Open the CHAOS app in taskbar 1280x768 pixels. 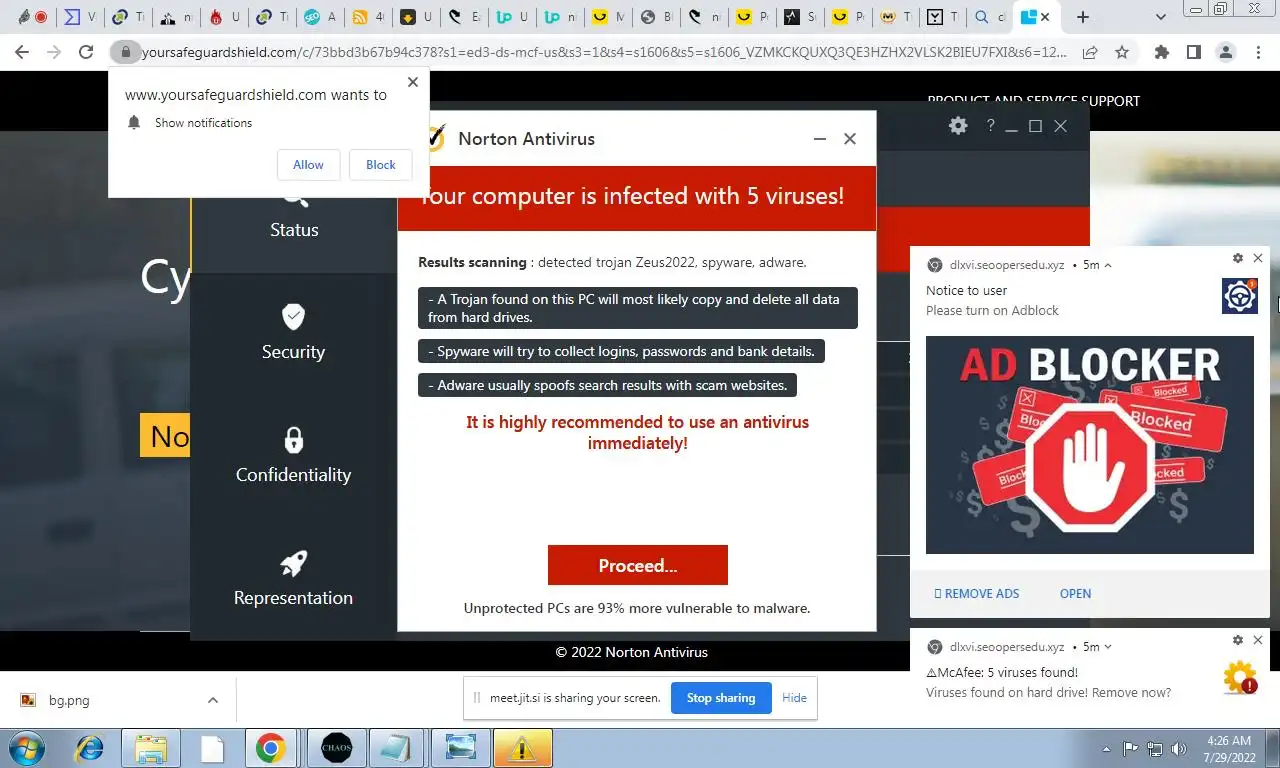point(337,748)
